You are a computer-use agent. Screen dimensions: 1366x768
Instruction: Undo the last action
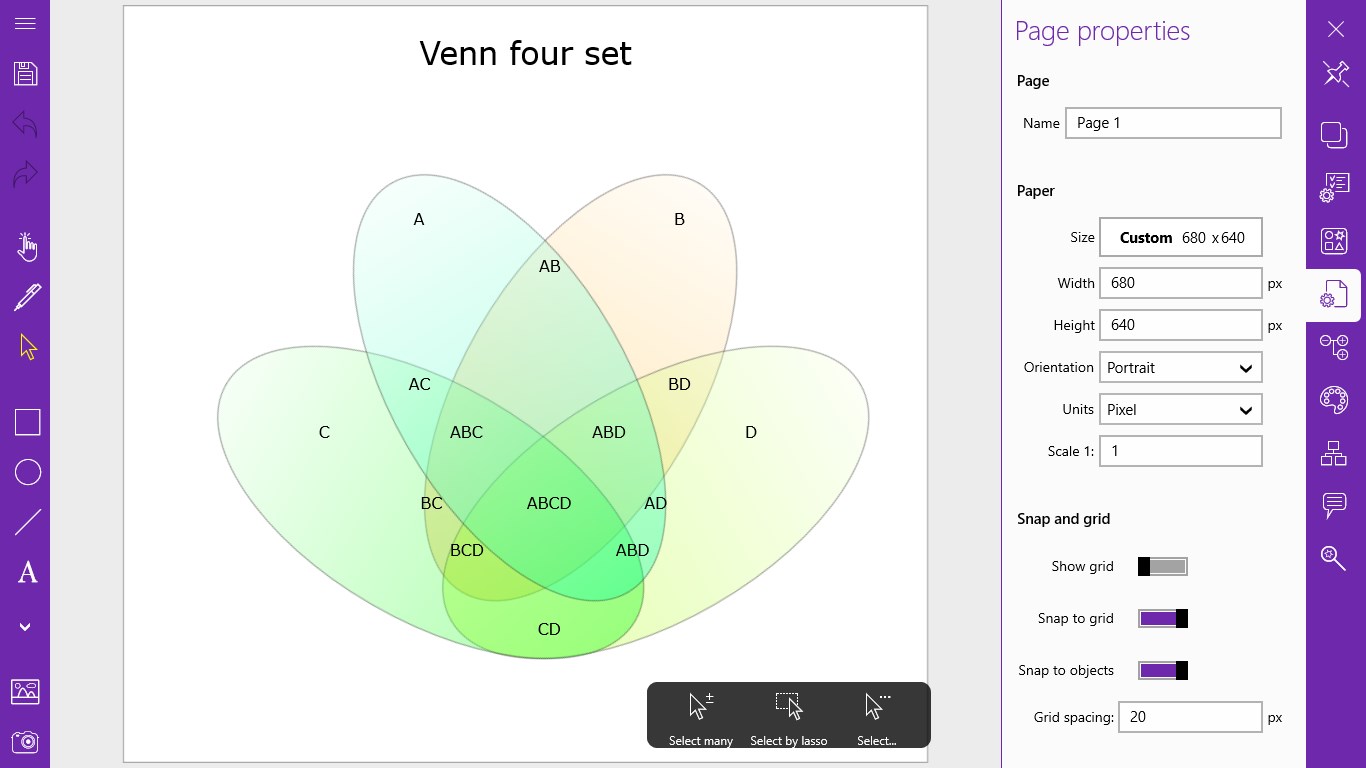click(x=27, y=123)
